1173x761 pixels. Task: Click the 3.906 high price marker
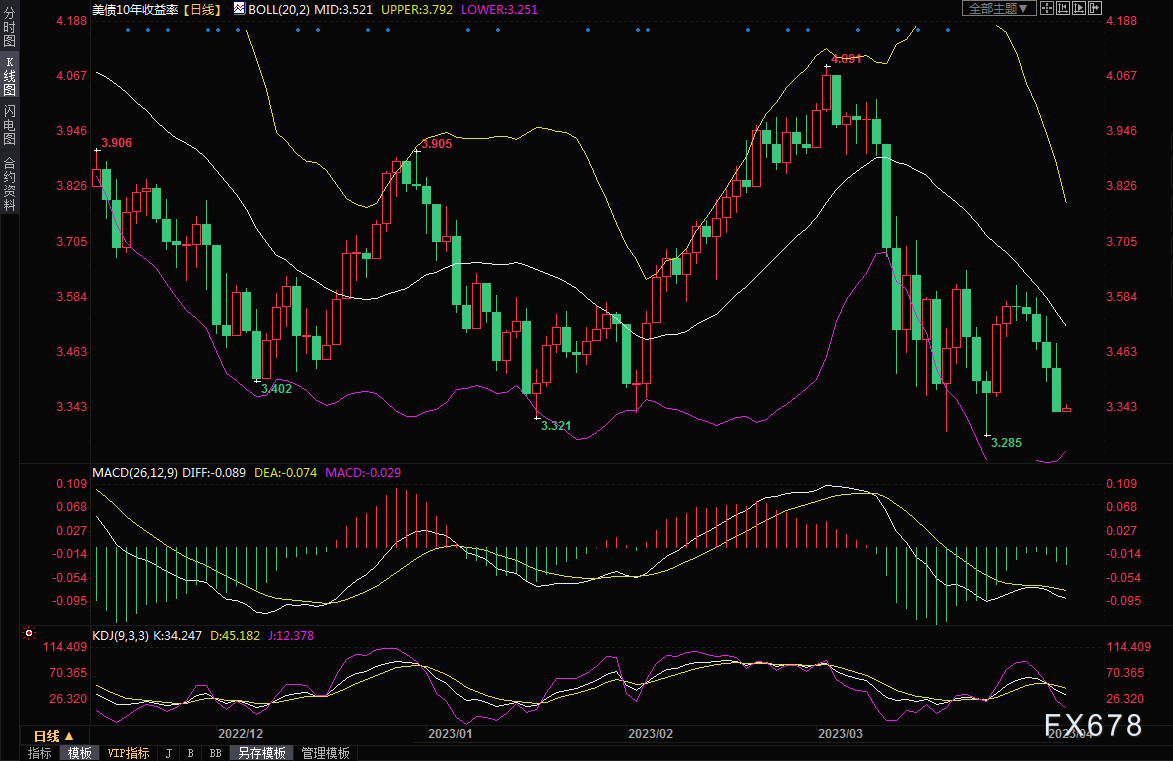pyautogui.click(x=117, y=143)
